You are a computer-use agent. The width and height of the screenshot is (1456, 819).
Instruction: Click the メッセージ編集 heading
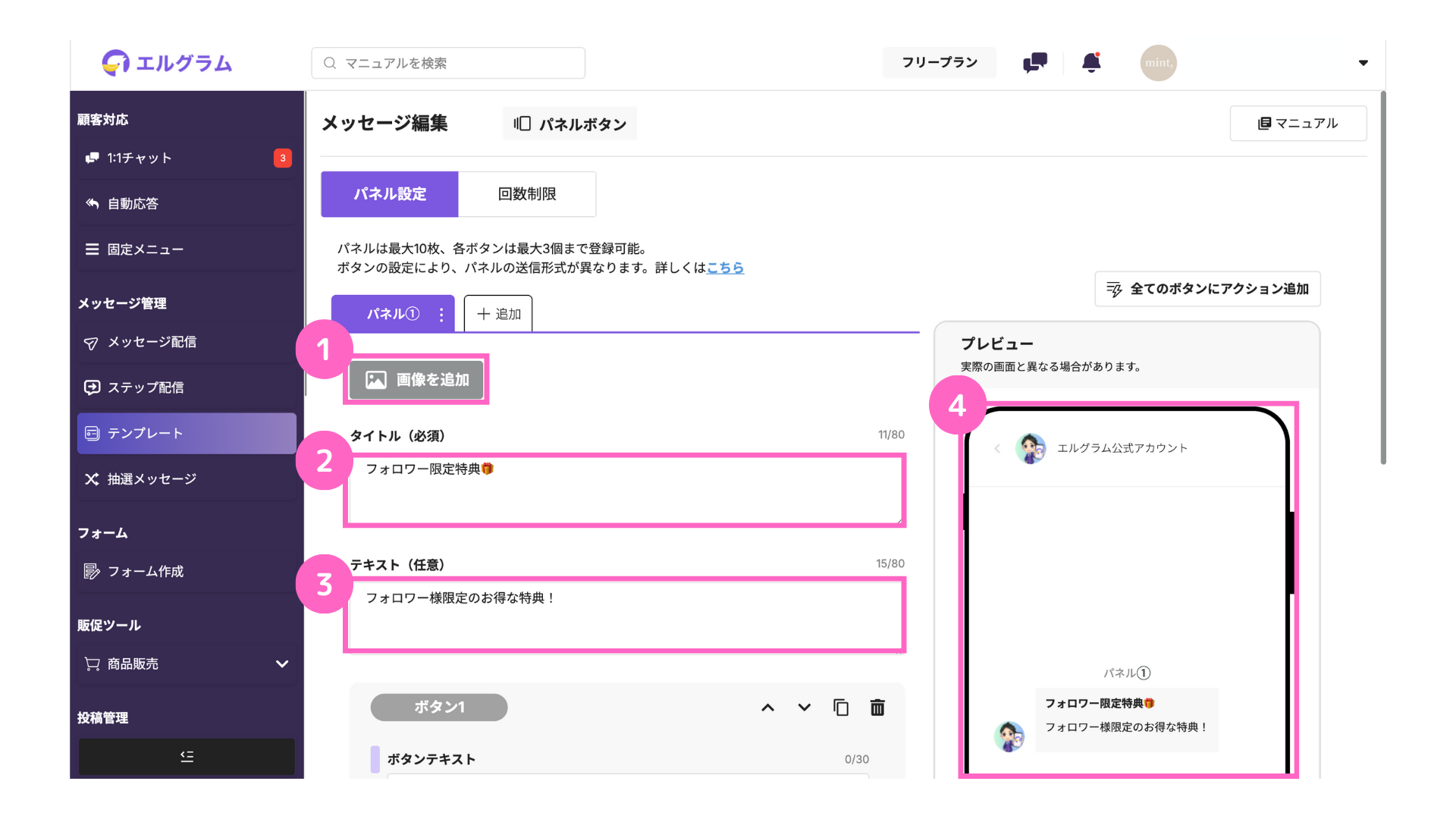coord(384,123)
